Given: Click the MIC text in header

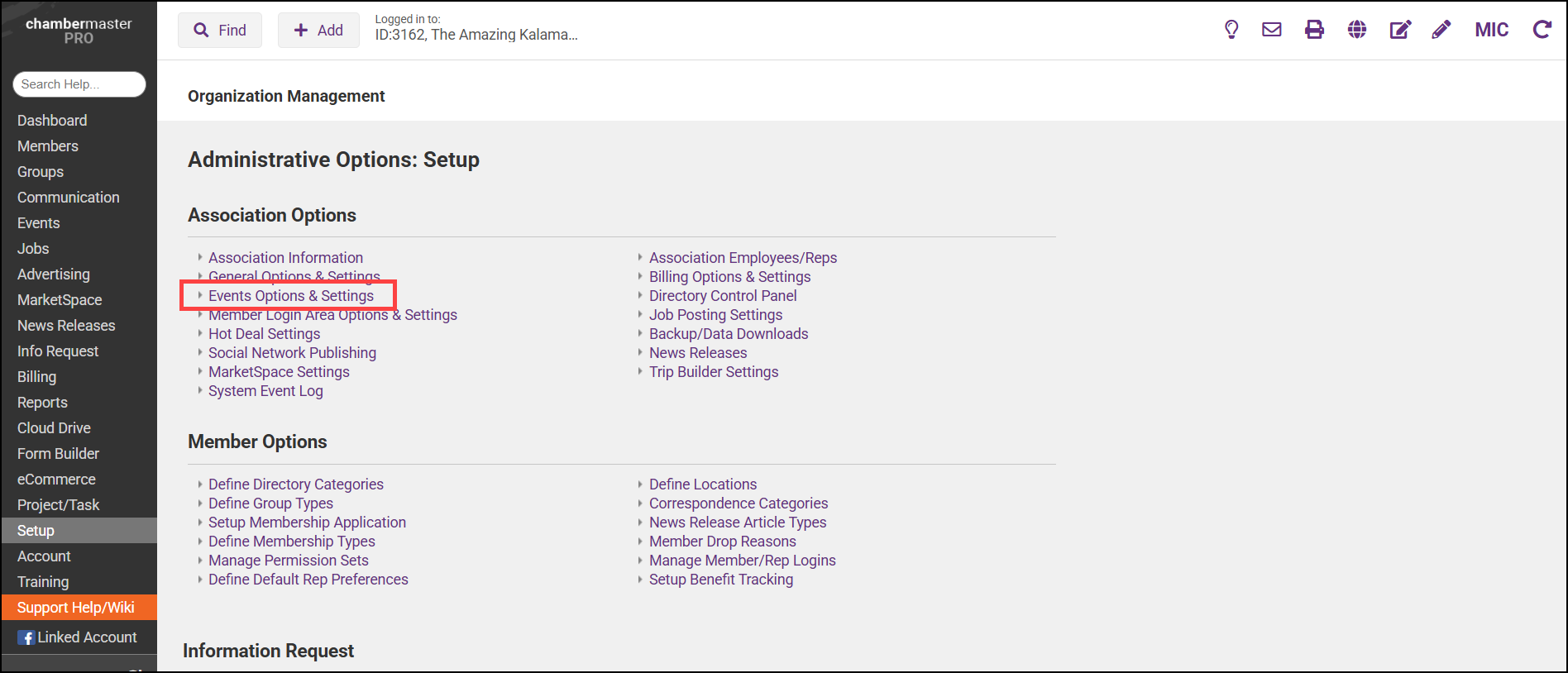Looking at the screenshot, I should coord(1491,30).
